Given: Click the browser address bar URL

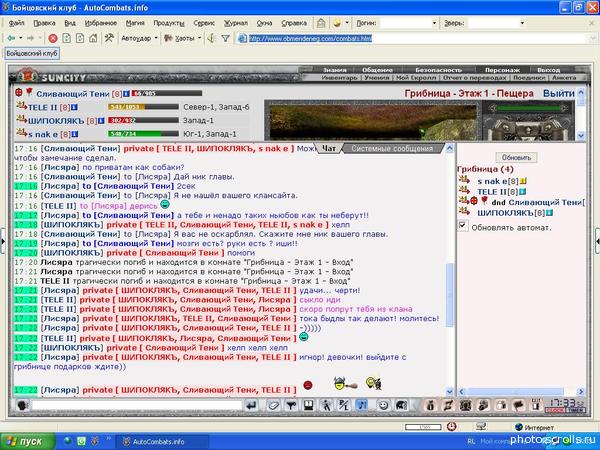Looking at the screenshot, I should tap(310, 38).
